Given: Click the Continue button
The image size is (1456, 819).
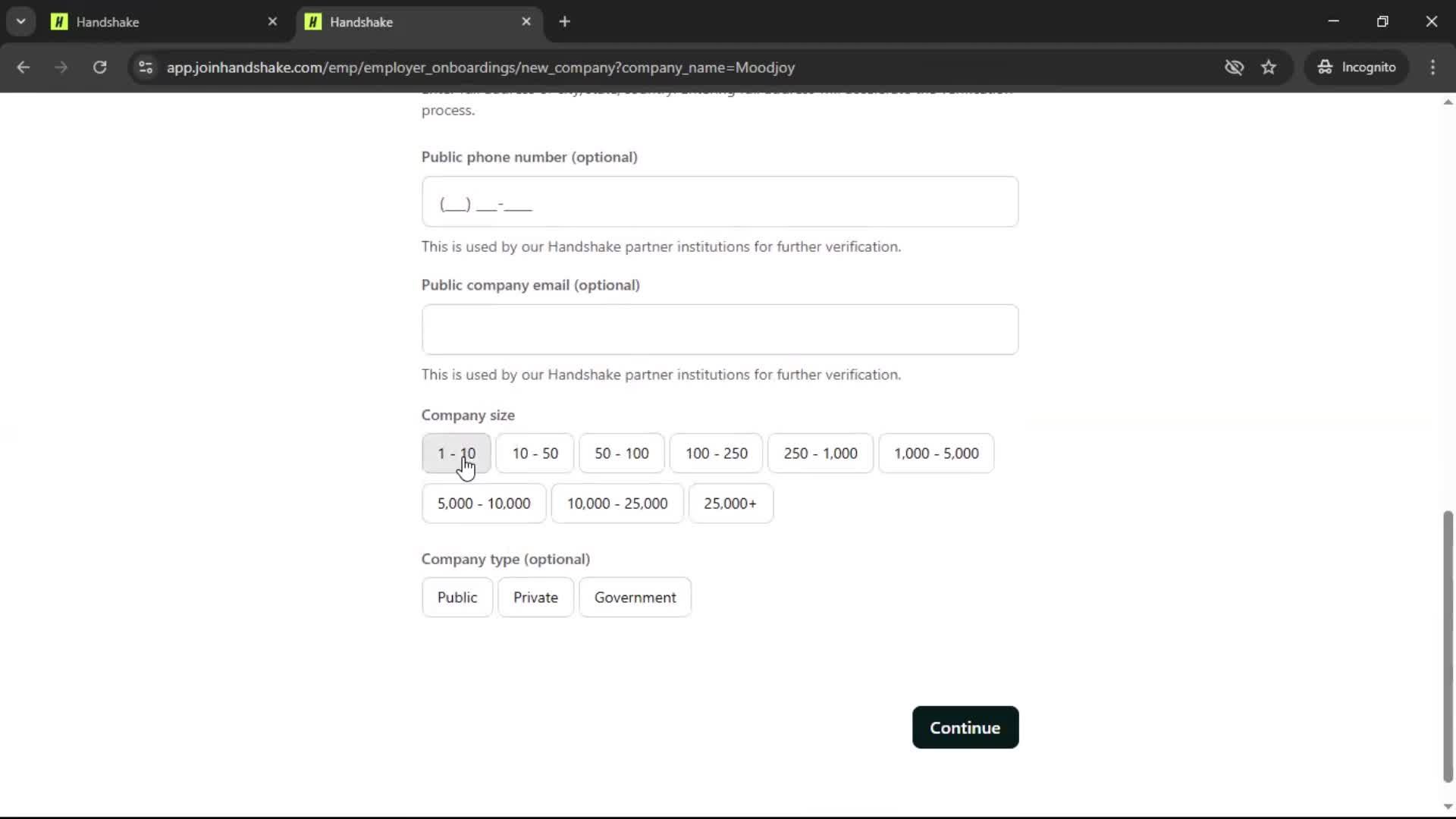Looking at the screenshot, I should coord(965,728).
